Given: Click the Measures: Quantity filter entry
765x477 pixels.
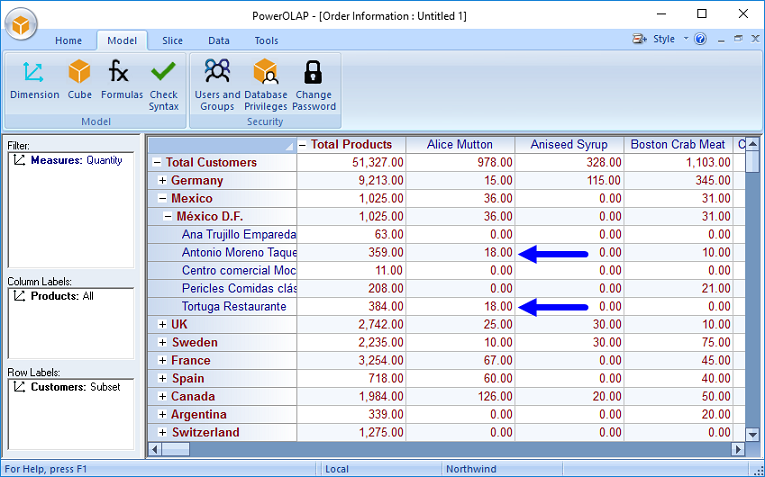Looking at the screenshot, I should pyautogui.click(x=76, y=160).
